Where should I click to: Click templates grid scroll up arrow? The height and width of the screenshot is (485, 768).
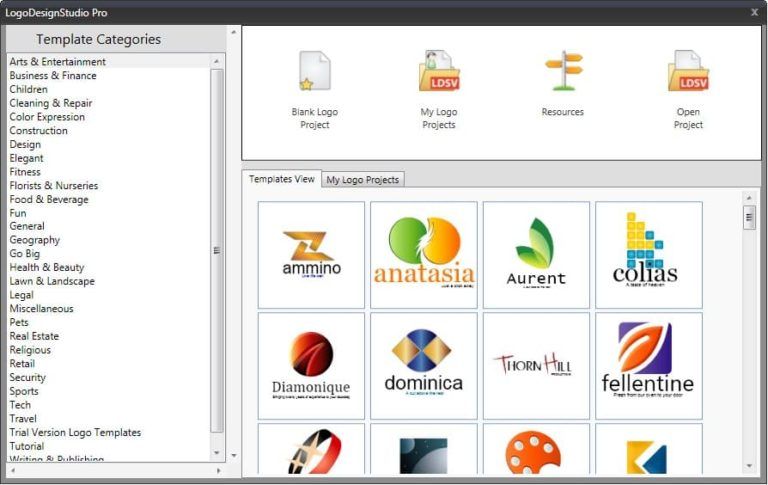pos(749,198)
